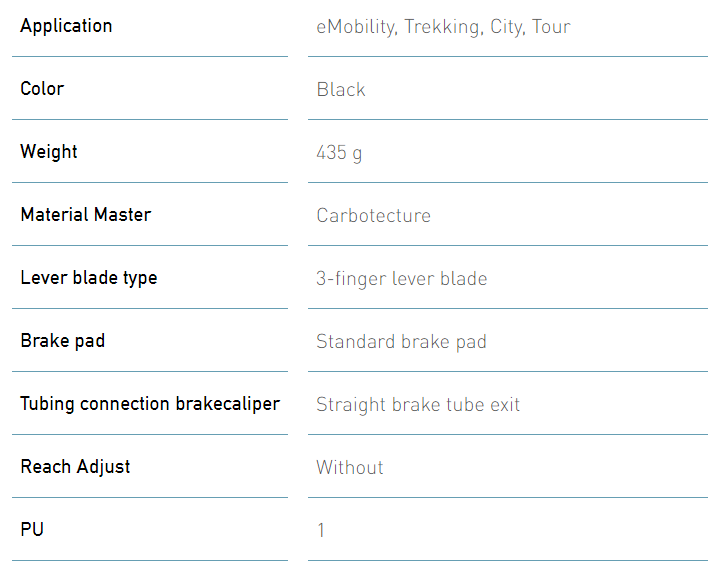Click the Lever blade type label

(89, 278)
